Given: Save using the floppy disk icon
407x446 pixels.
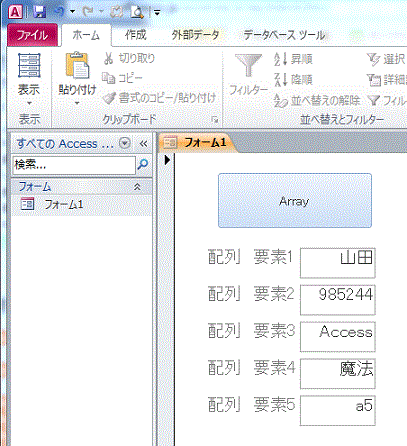Looking at the screenshot, I should 40,12.
